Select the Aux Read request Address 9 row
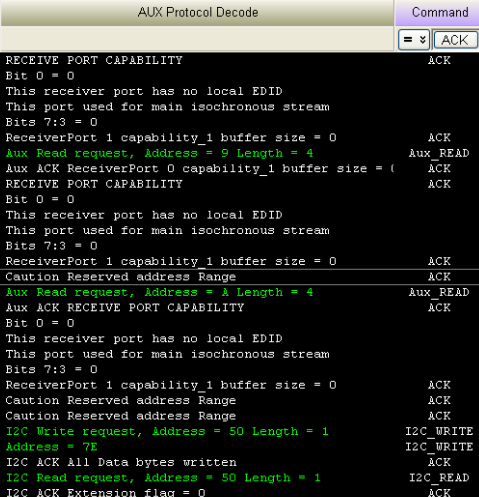Screen dimensions: 479x497 point(239,153)
